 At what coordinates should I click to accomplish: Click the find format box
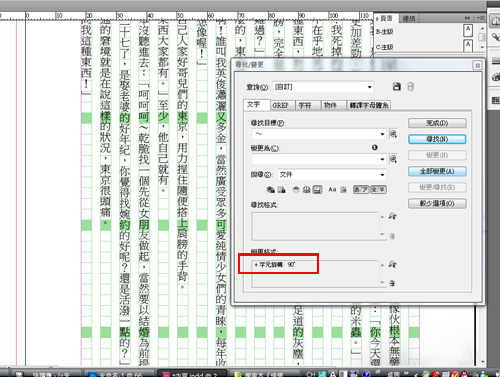315,226
